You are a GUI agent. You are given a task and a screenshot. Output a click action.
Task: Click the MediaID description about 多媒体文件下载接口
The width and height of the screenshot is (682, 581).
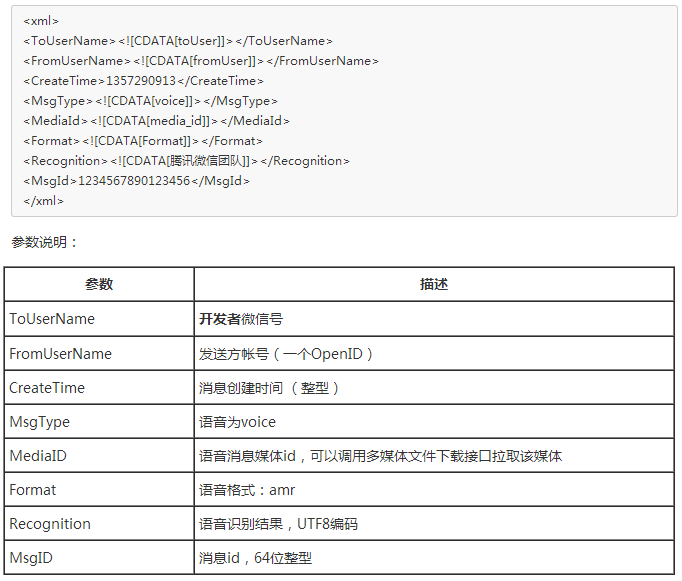click(x=380, y=456)
